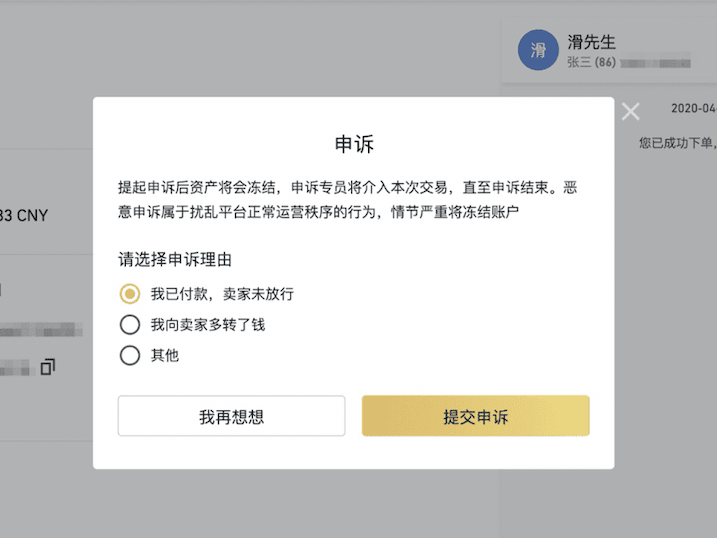
Task: Click the appeal warning paragraph text
Action: pyautogui.click(x=348, y=200)
